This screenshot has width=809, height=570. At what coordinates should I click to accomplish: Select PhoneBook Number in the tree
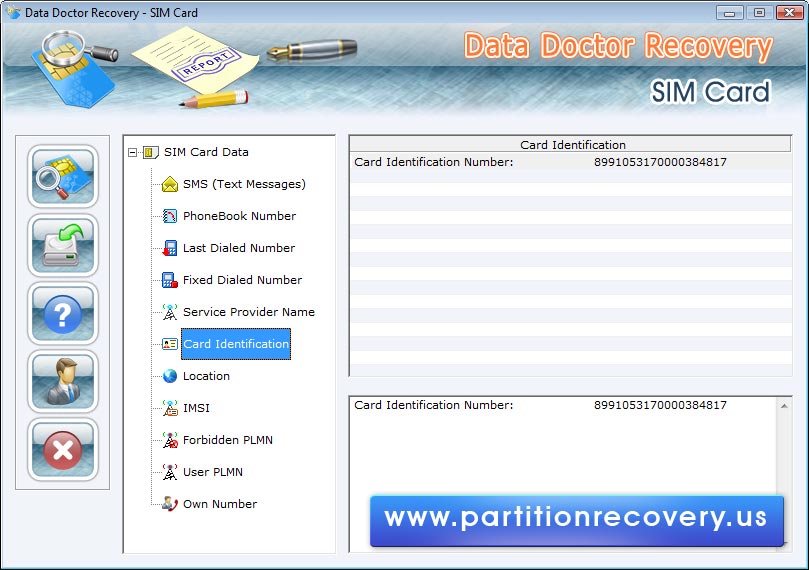[239, 216]
